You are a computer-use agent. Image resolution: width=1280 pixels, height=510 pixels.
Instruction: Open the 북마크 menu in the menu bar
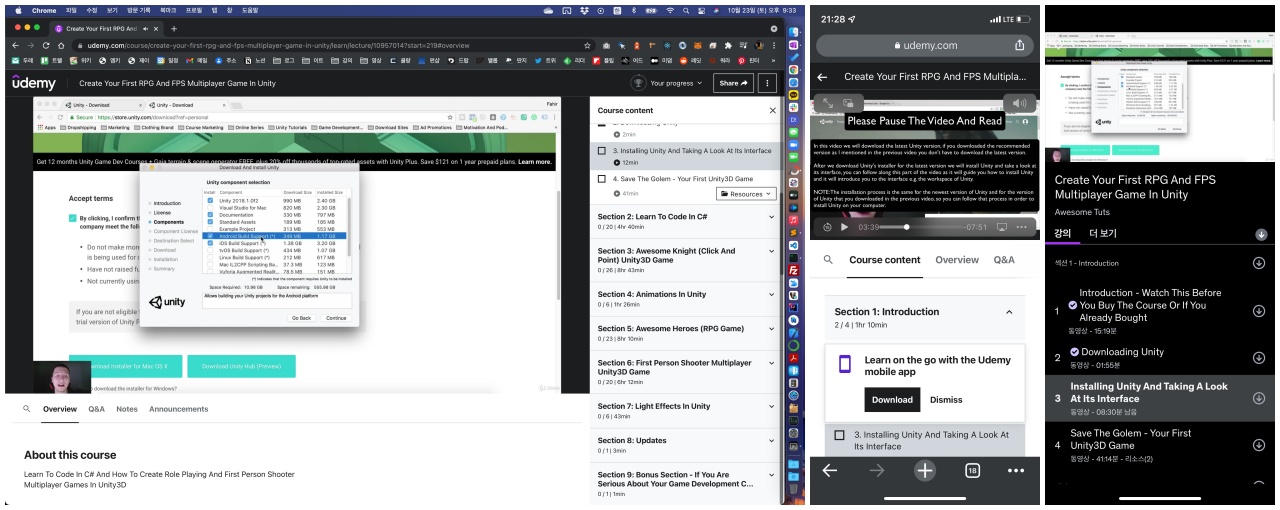[170, 10]
